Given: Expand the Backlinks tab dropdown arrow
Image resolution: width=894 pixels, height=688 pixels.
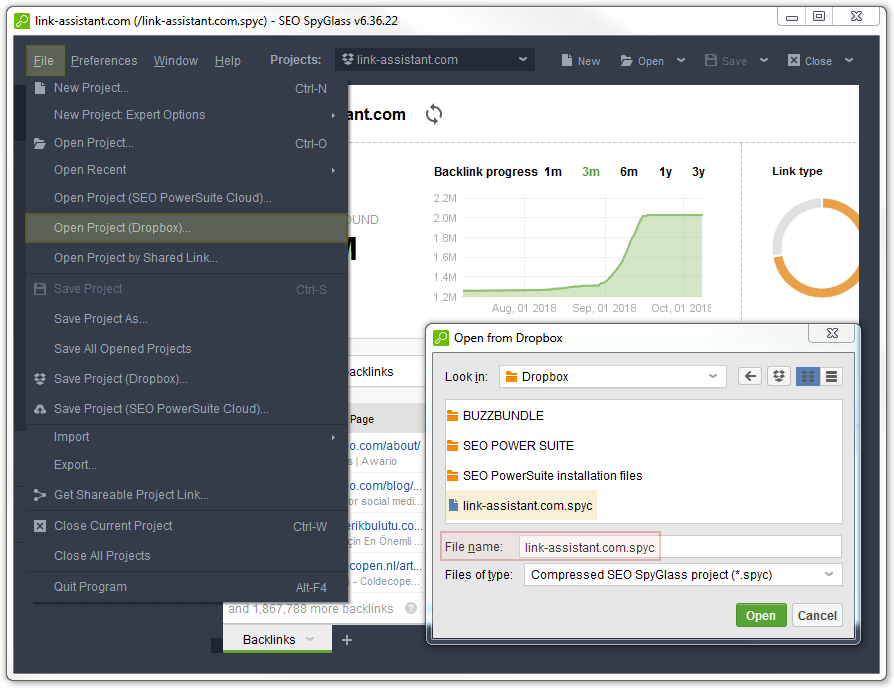Looking at the screenshot, I should tap(310, 640).
